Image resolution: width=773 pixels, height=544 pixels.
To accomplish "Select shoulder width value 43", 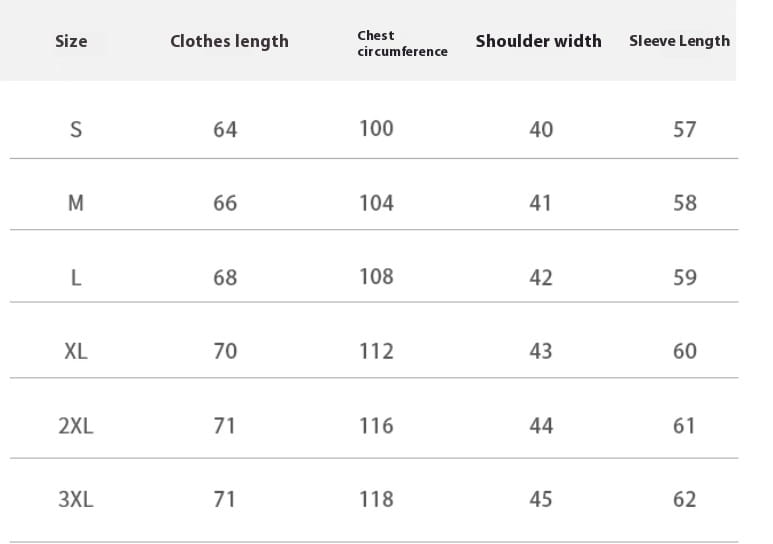I will 540,352.
